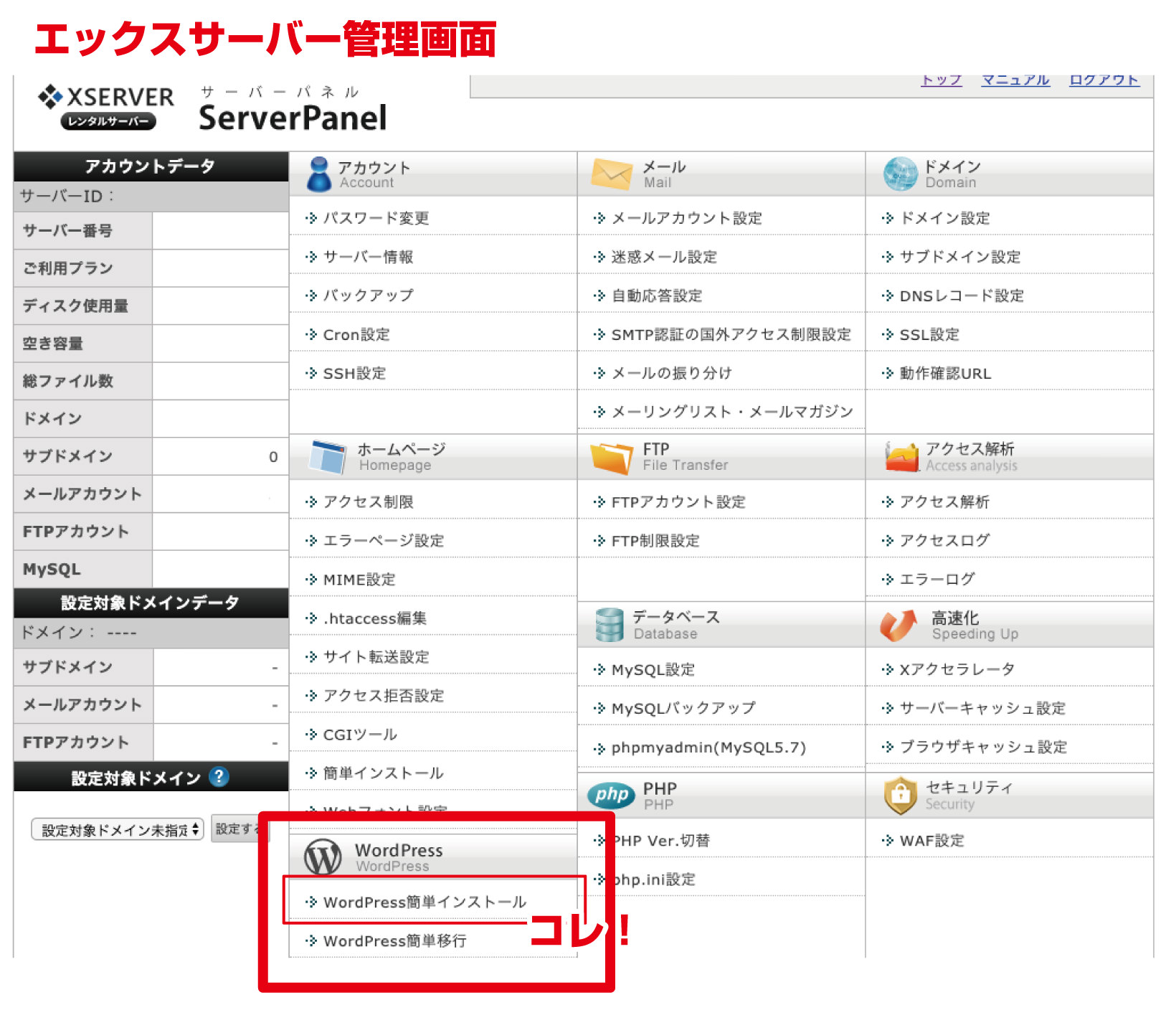Select メールアカウント設定 link
Image resolution: width=1176 pixels, height=1033 pixels.
coord(686,218)
